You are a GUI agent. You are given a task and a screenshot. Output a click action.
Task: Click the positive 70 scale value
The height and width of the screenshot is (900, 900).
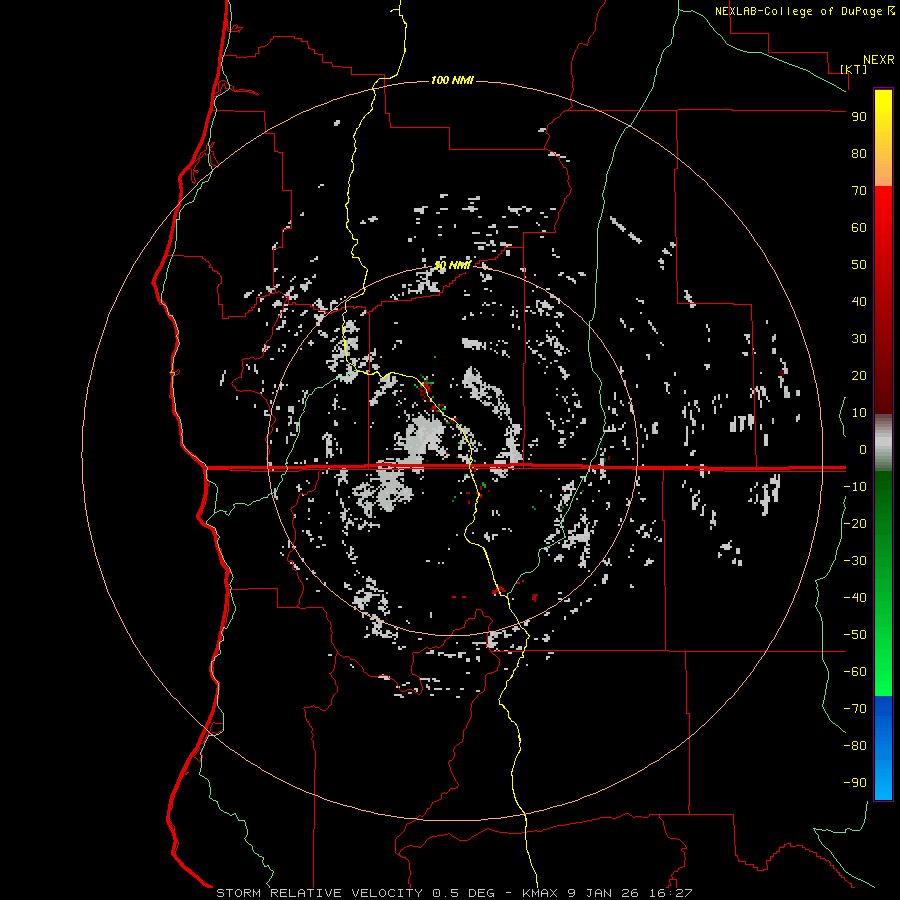859,191
